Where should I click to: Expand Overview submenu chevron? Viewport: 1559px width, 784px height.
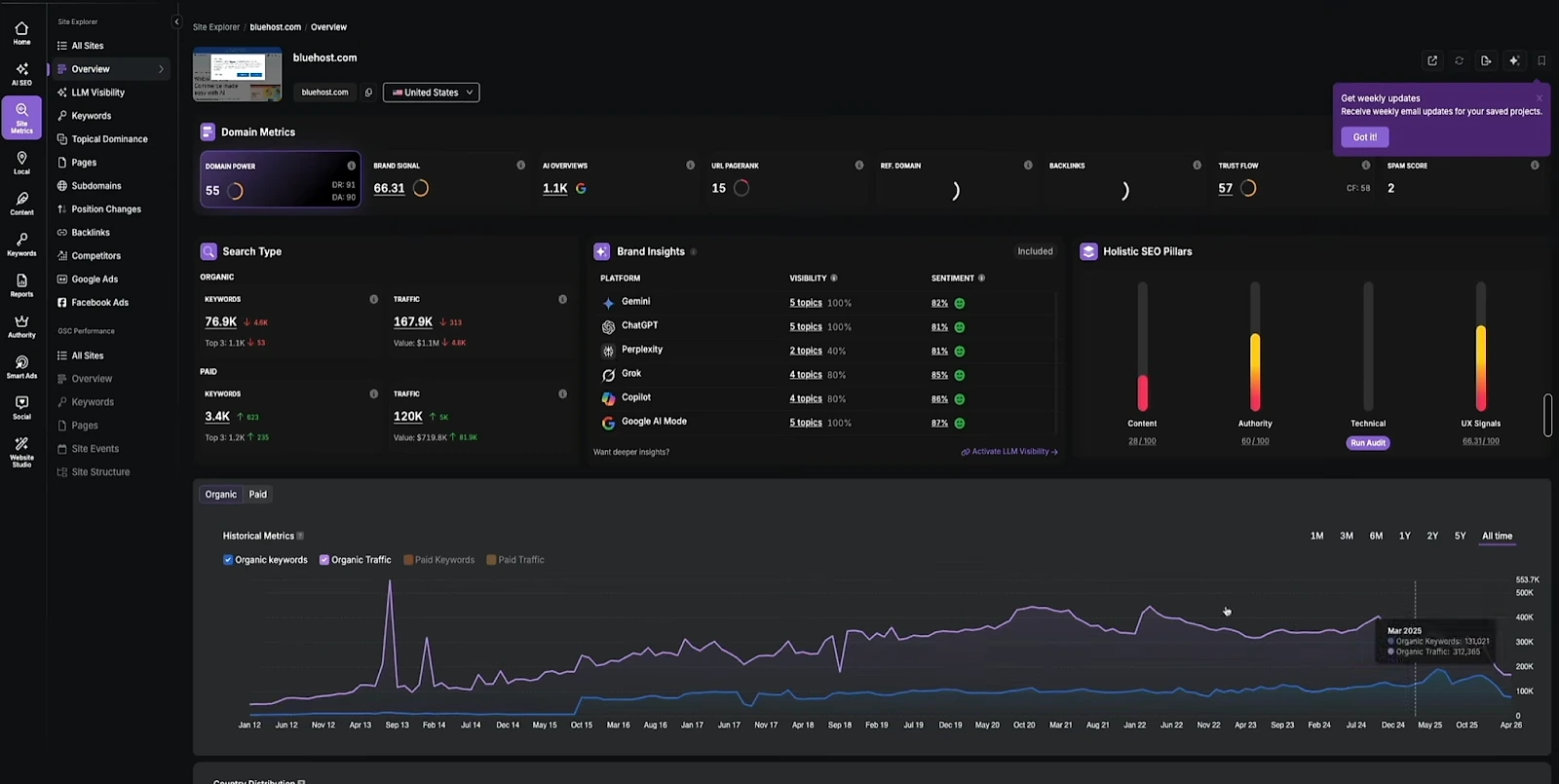[x=162, y=69]
